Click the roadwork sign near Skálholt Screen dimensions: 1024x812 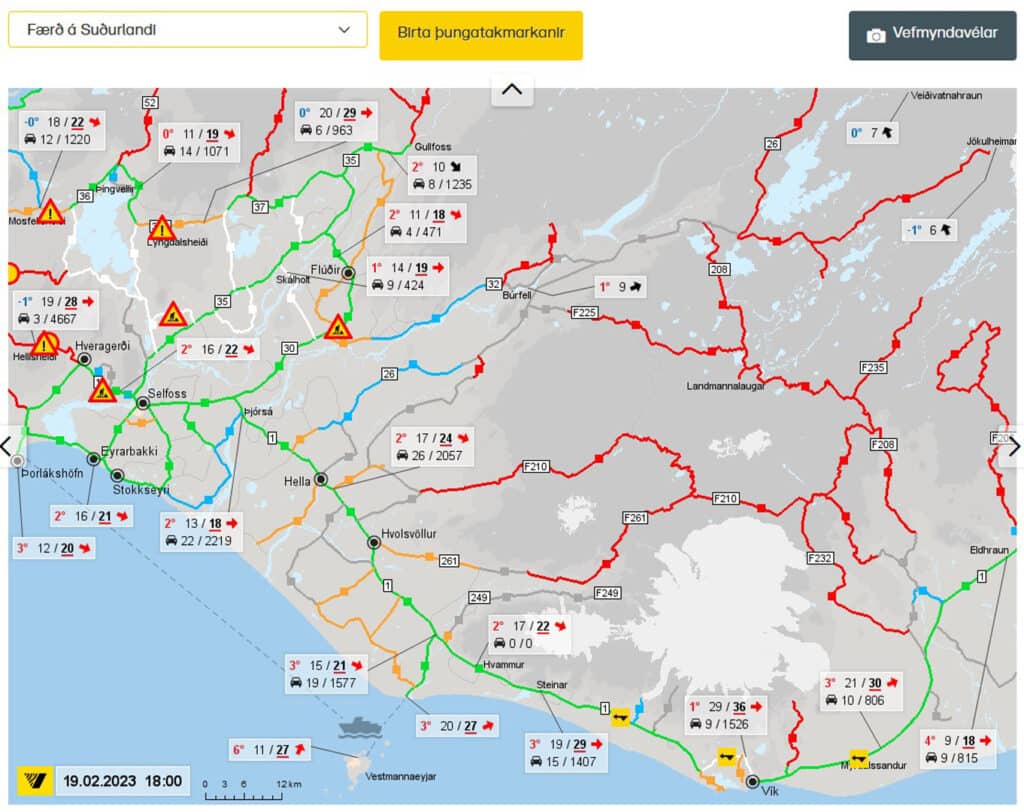tap(338, 327)
